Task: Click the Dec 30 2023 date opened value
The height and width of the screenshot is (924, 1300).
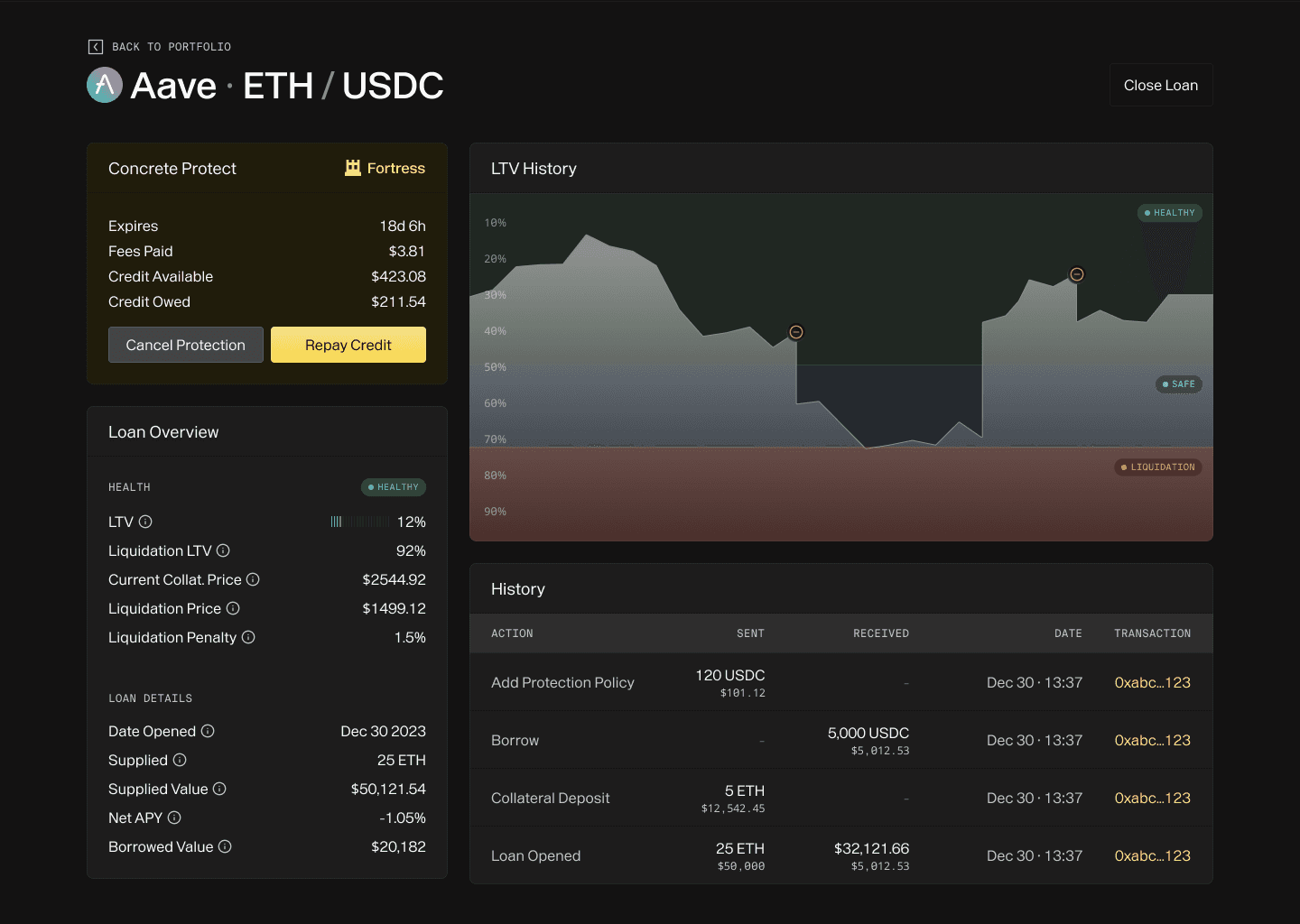Action: [383, 731]
